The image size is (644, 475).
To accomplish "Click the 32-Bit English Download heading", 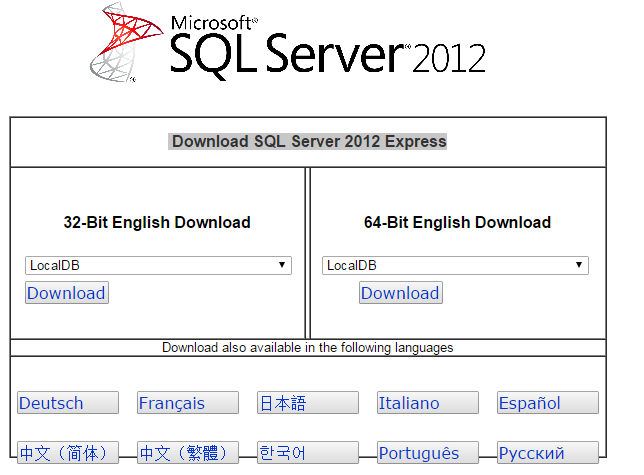I will click(x=157, y=223).
